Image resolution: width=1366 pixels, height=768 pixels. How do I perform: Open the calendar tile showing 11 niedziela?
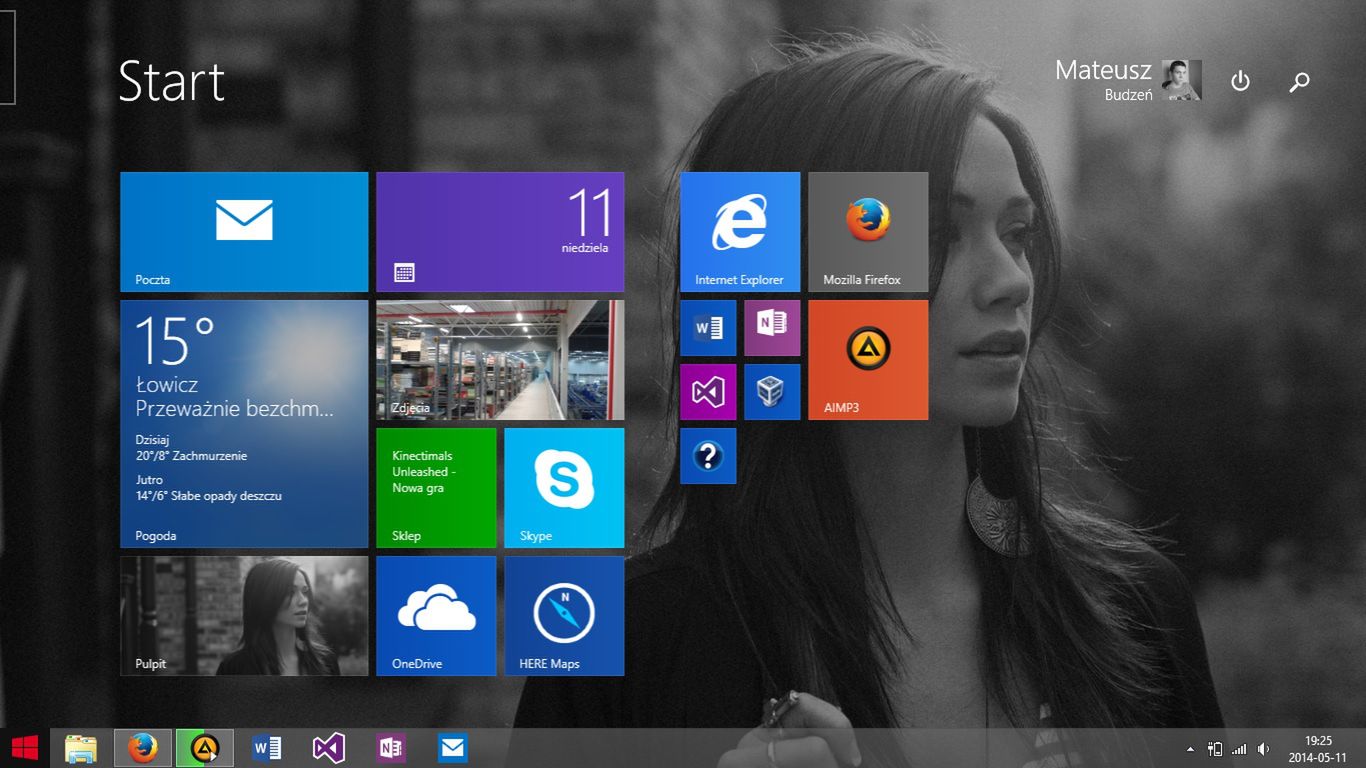coord(500,231)
